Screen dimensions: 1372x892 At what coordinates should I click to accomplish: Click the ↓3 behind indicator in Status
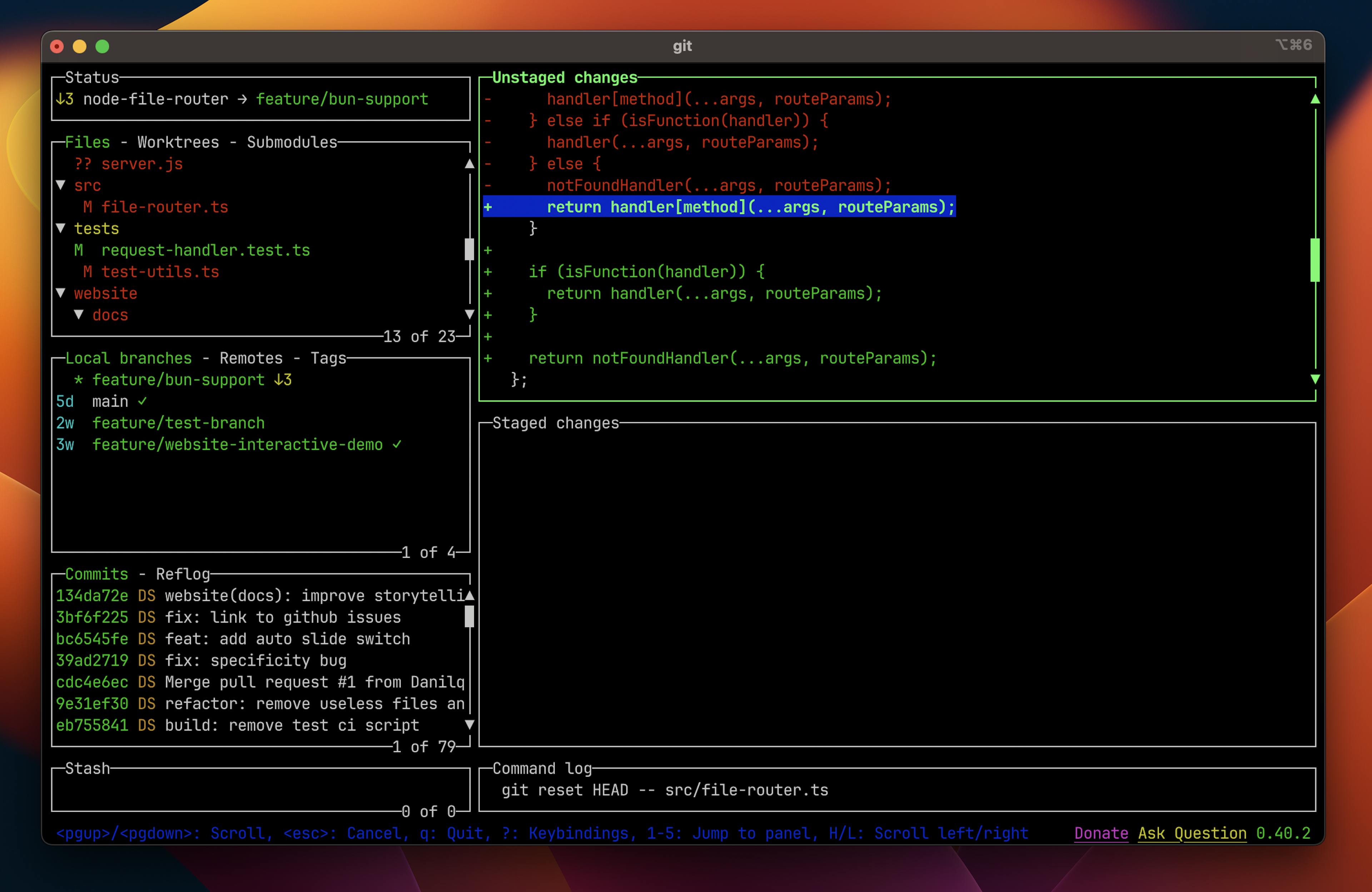(x=65, y=99)
